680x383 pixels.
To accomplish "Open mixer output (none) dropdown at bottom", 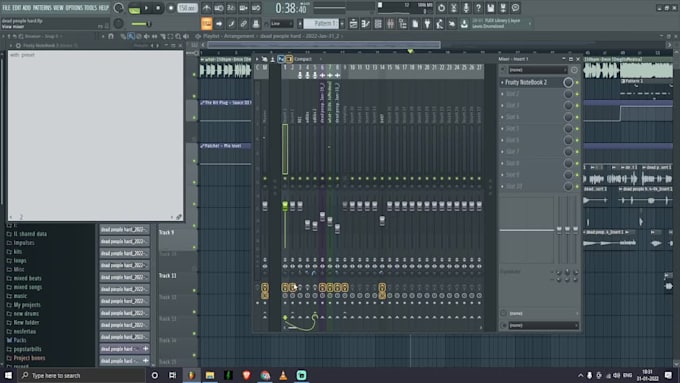I will 543,325.
